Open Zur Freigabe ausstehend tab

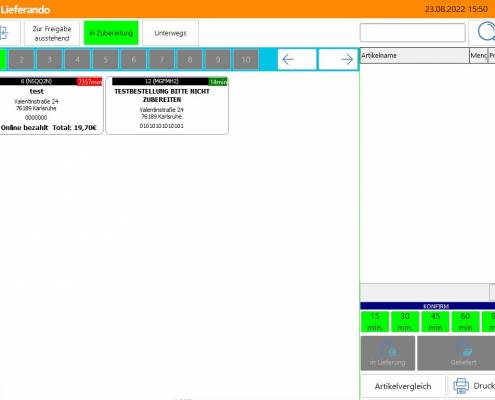(52, 33)
